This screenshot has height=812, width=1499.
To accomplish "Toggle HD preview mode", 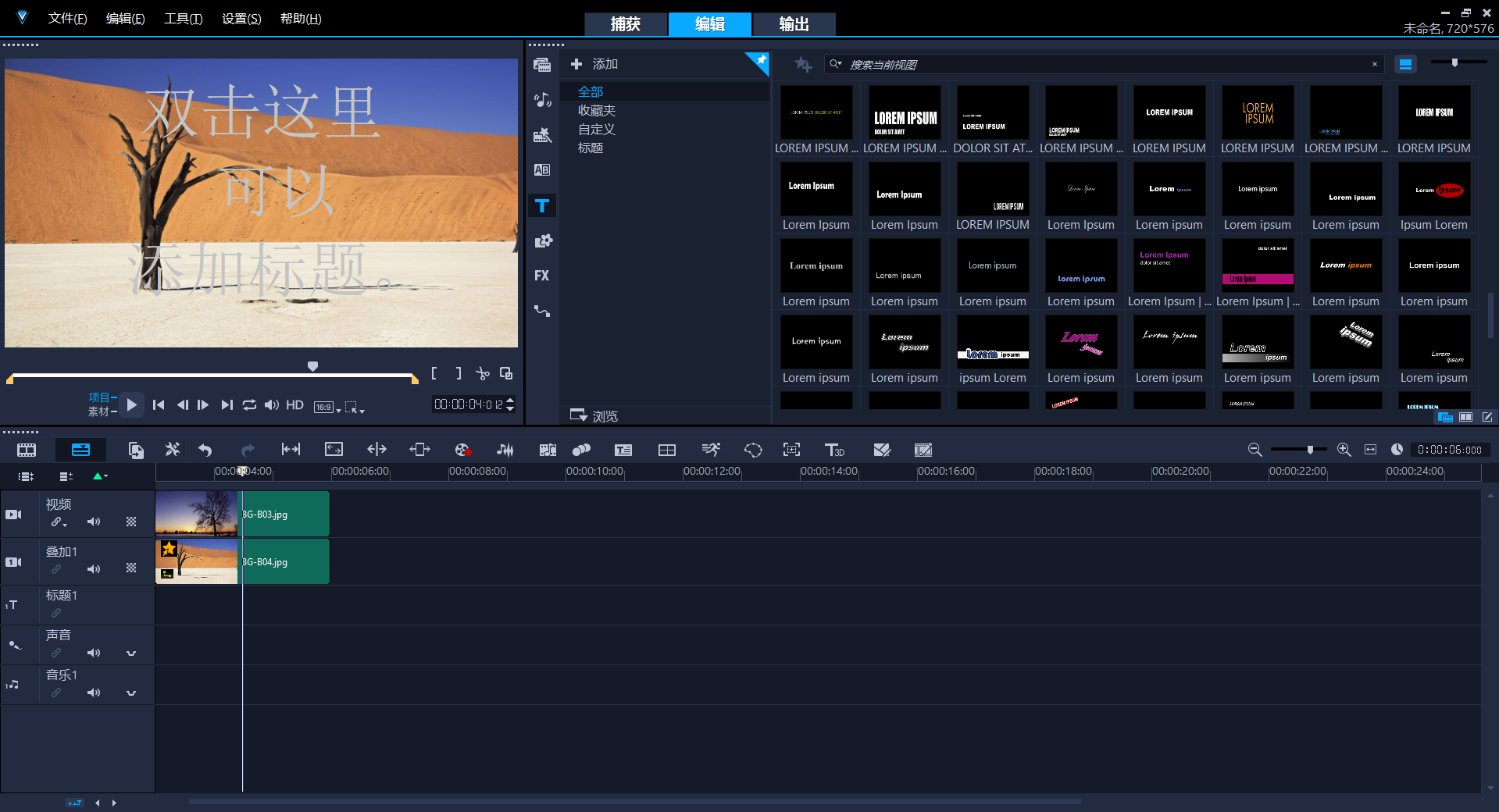I will [294, 404].
